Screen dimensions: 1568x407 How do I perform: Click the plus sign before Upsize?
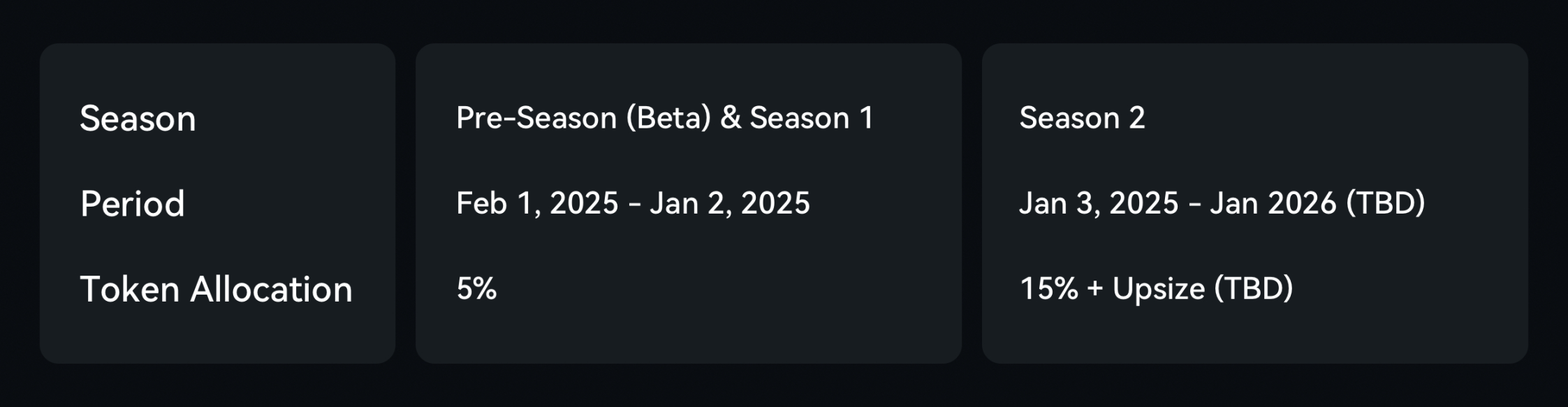click(x=1094, y=289)
